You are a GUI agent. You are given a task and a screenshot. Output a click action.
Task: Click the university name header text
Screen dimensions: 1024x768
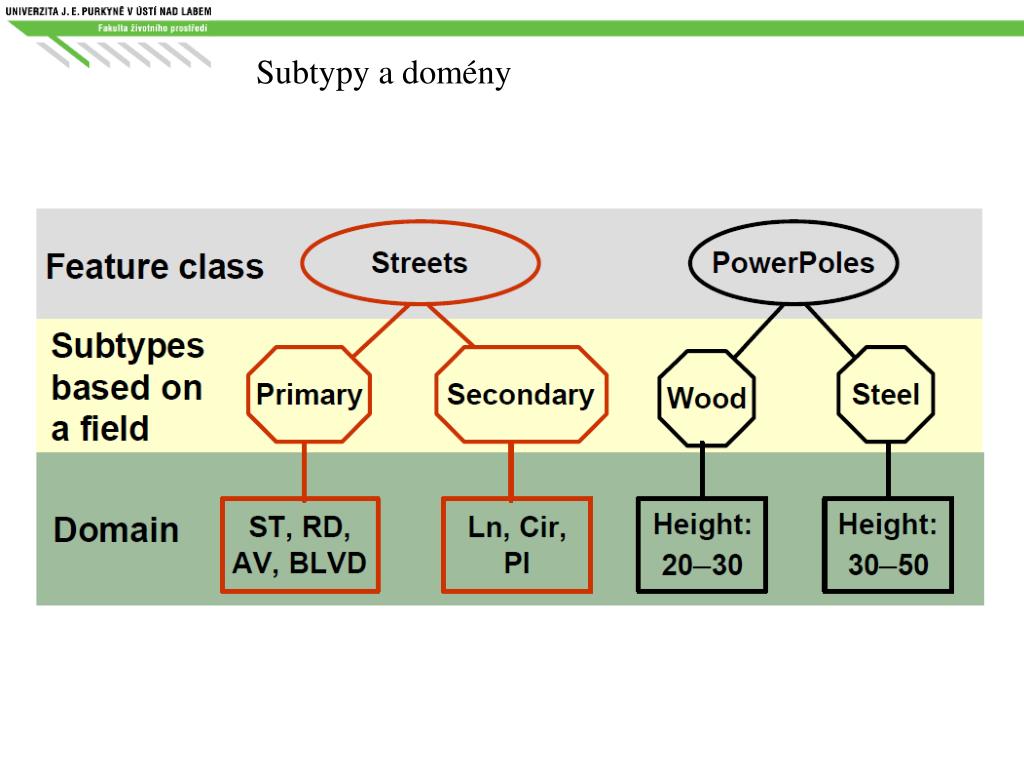[108, 11]
